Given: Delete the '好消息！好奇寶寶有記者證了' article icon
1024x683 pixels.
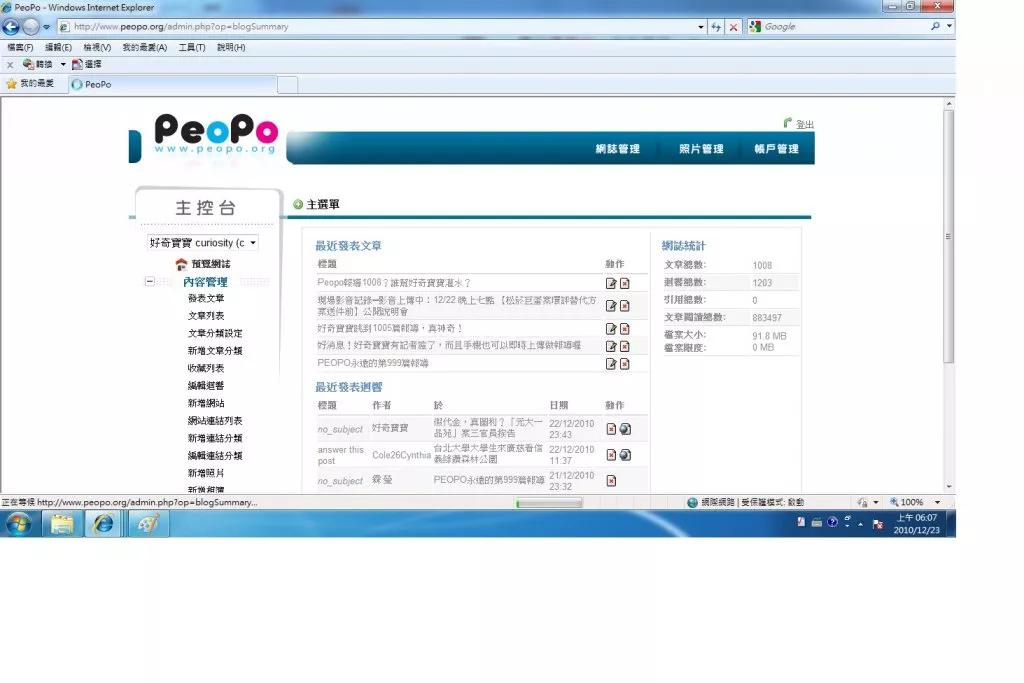Looking at the screenshot, I should coord(625,346).
